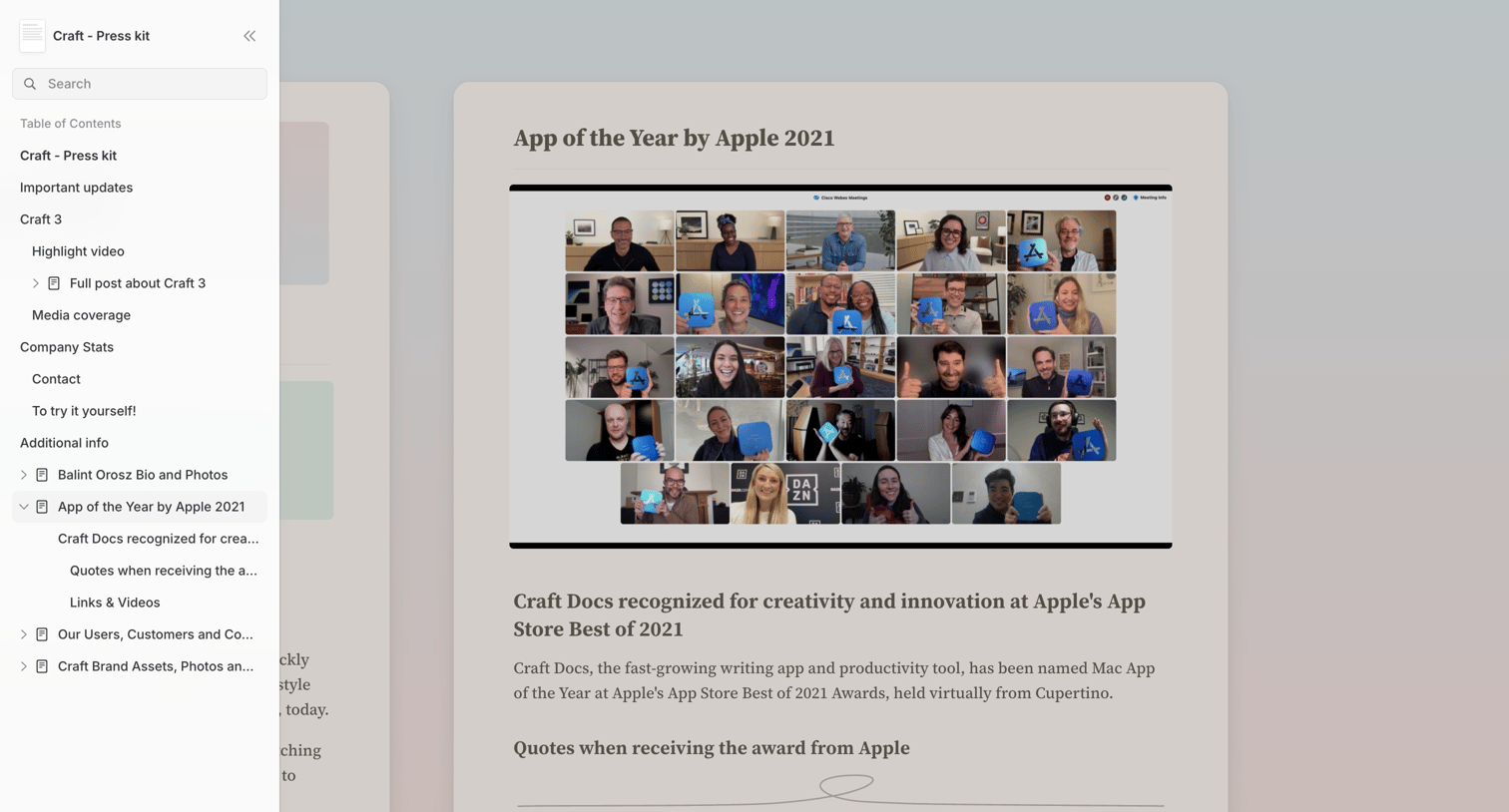Image resolution: width=1509 pixels, height=812 pixels.
Task: Open Full post about Craft 3 page
Action: 138,283
